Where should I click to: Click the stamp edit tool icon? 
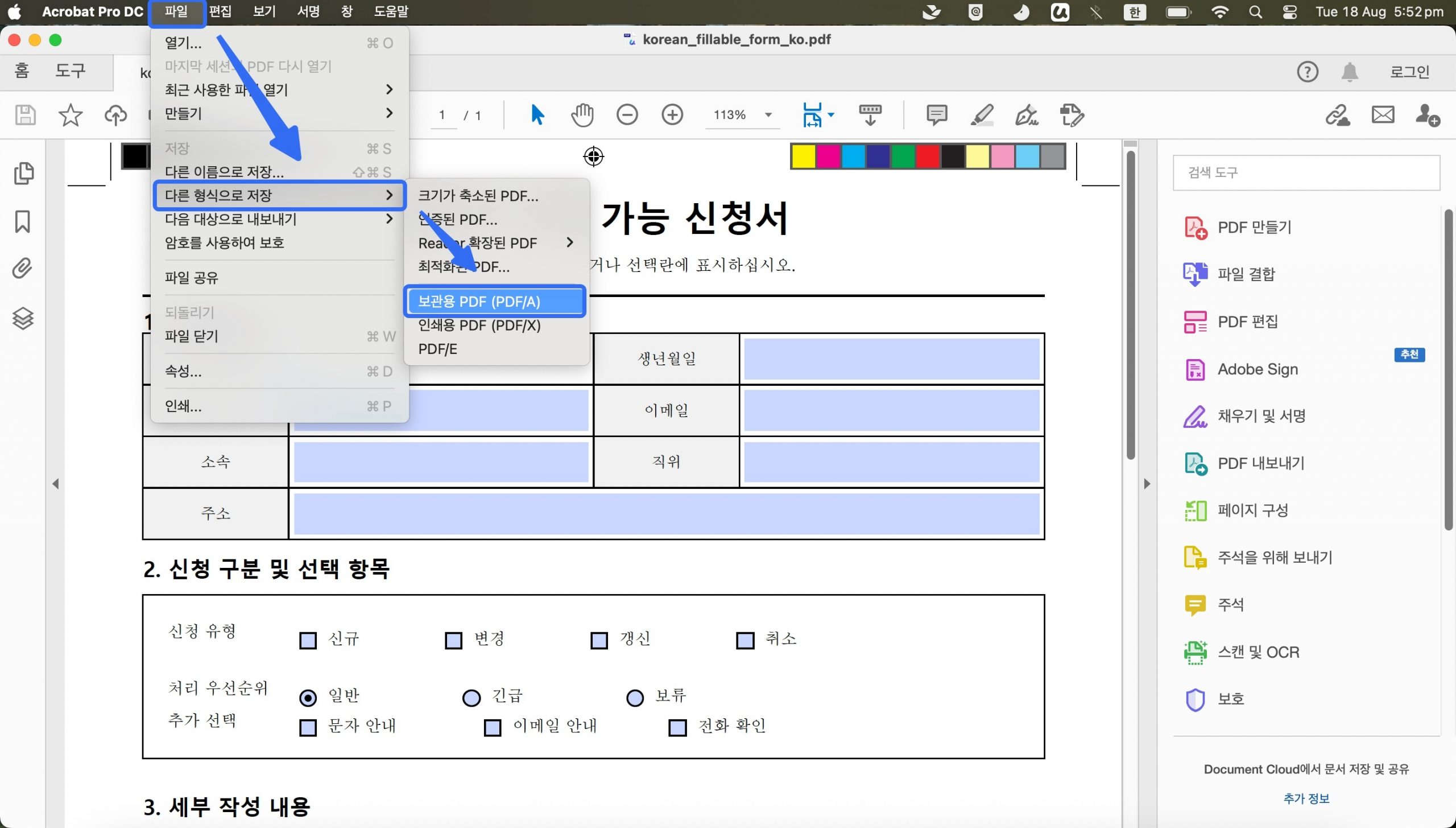coord(1072,115)
